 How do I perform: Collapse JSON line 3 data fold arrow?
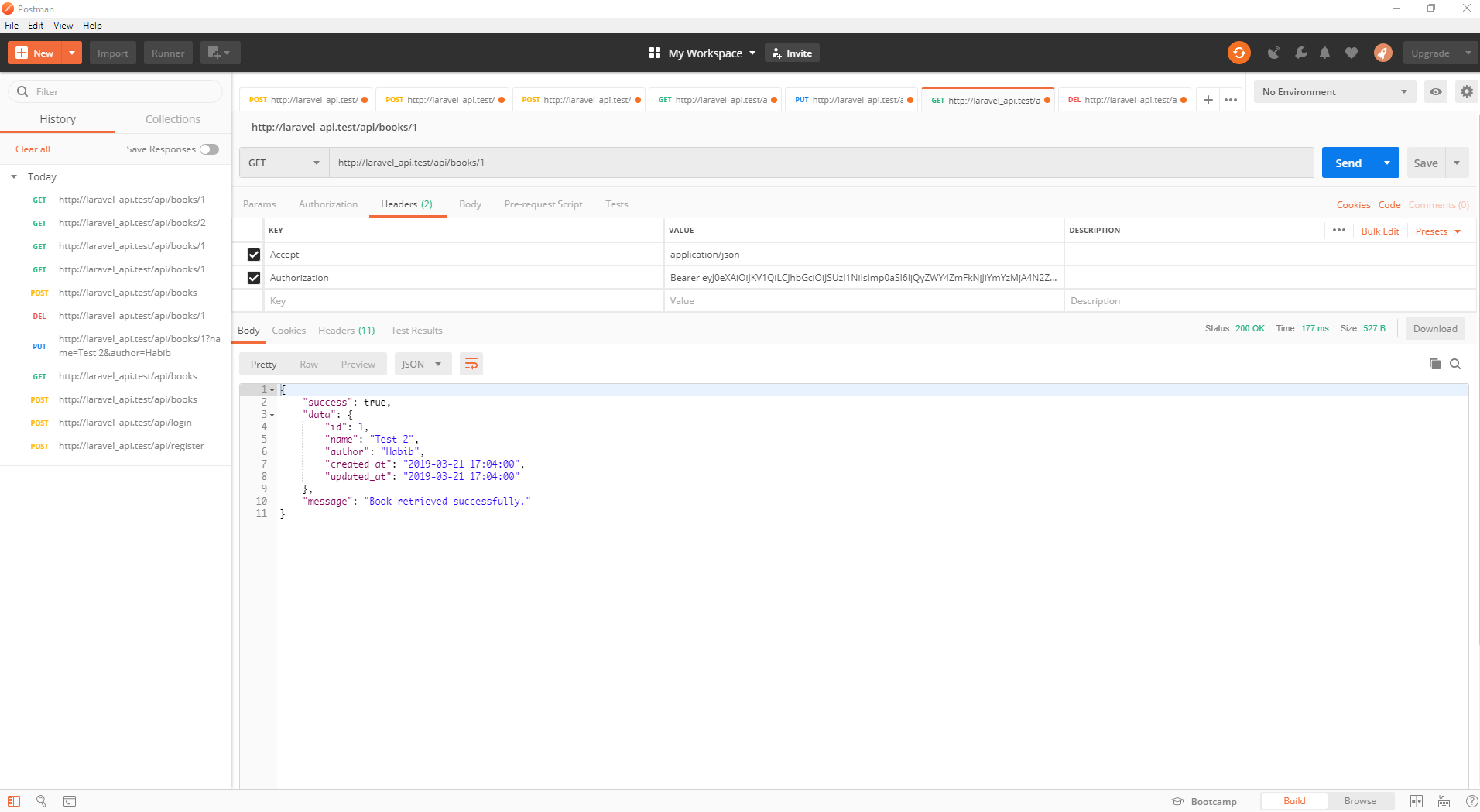pyautogui.click(x=272, y=415)
